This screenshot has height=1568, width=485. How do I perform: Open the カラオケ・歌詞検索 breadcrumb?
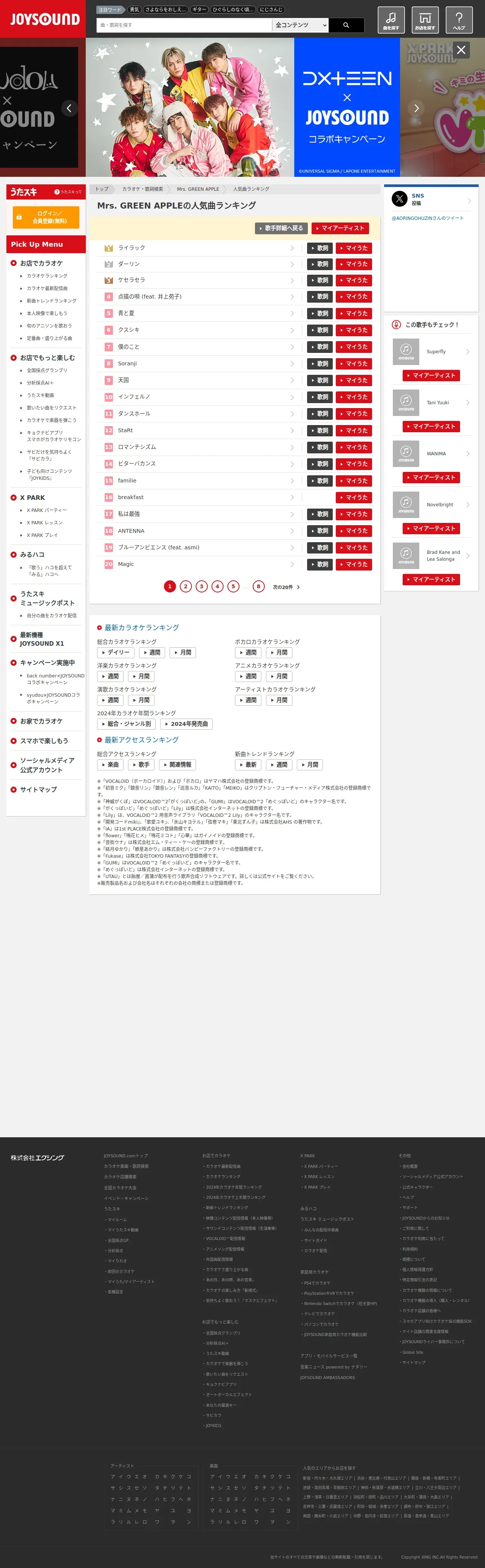[142, 189]
